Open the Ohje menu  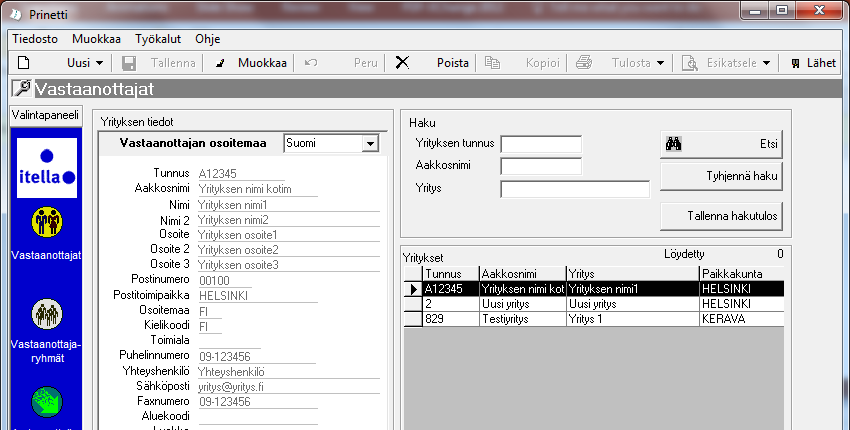pos(208,39)
